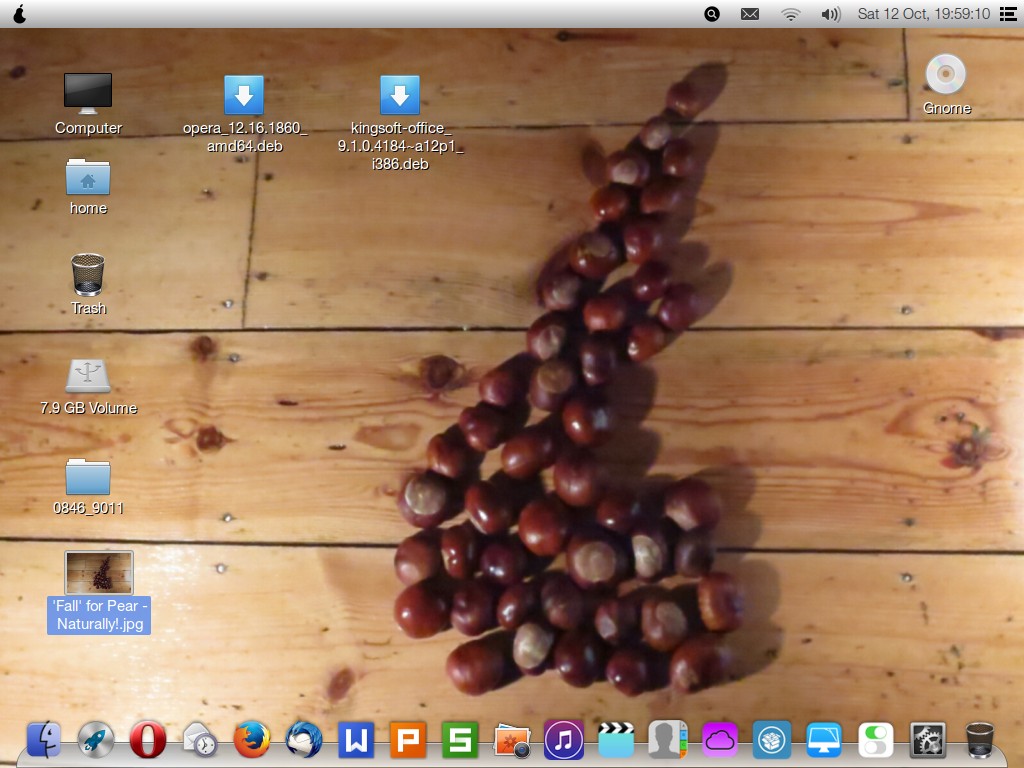1024x768 pixels.
Task: Start Kingsoft Spreadsheets green S icon
Action: (x=460, y=741)
